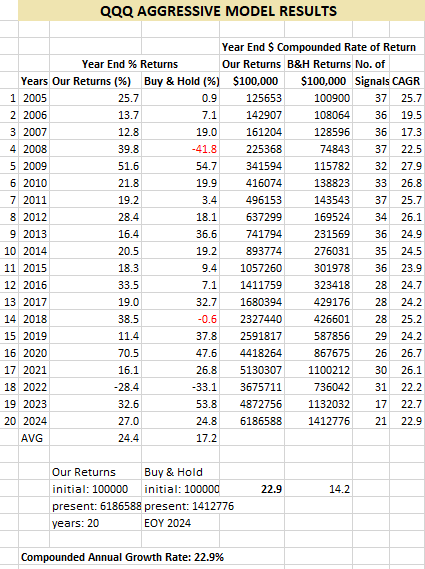This screenshot has height=569, width=425.
Task: Click the 893774 value for 2014
Action: [x=264, y=251]
